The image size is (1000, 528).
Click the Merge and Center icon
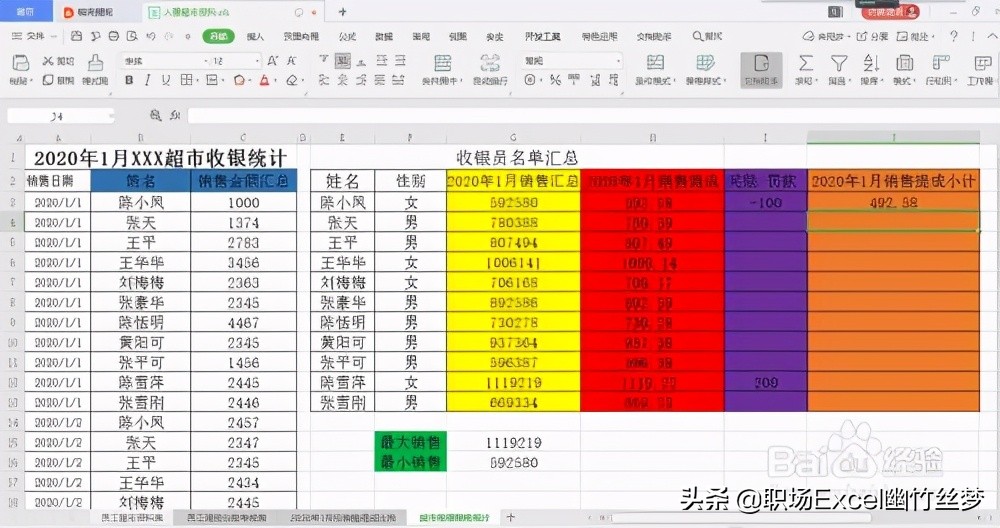point(443,62)
